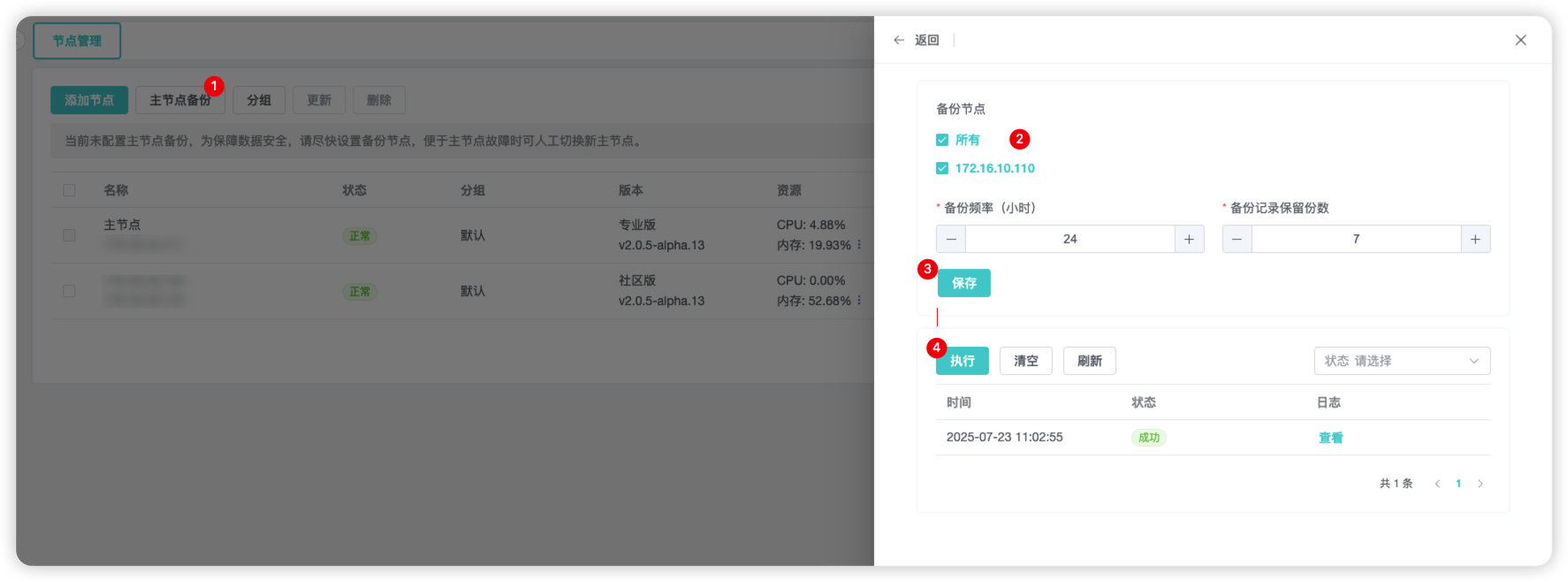Click the back arrow icon
Viewport: 1568px width, 582px height.
click(x=899, y=40)
